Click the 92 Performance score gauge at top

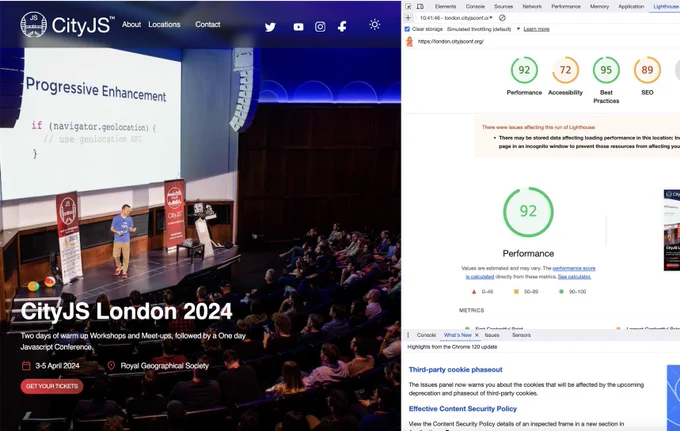tap(524, 70)
